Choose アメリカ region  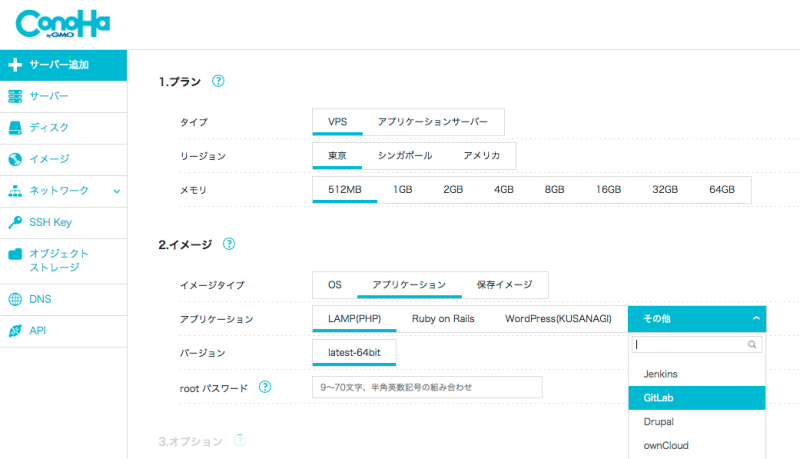(482, 156)
